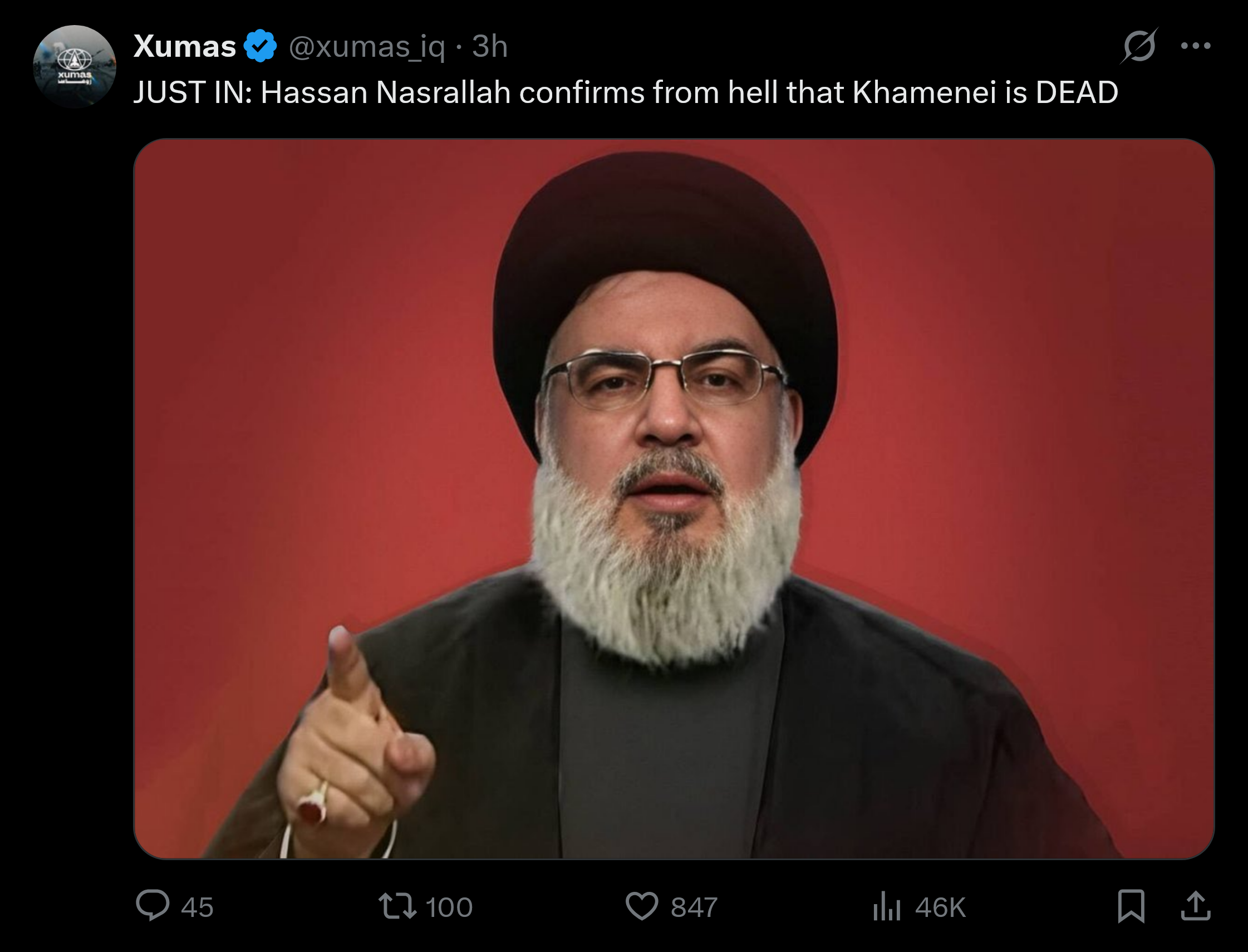Open the attached photo with red background
This screenshot has height=952, width=1248.
pos(674,499)
